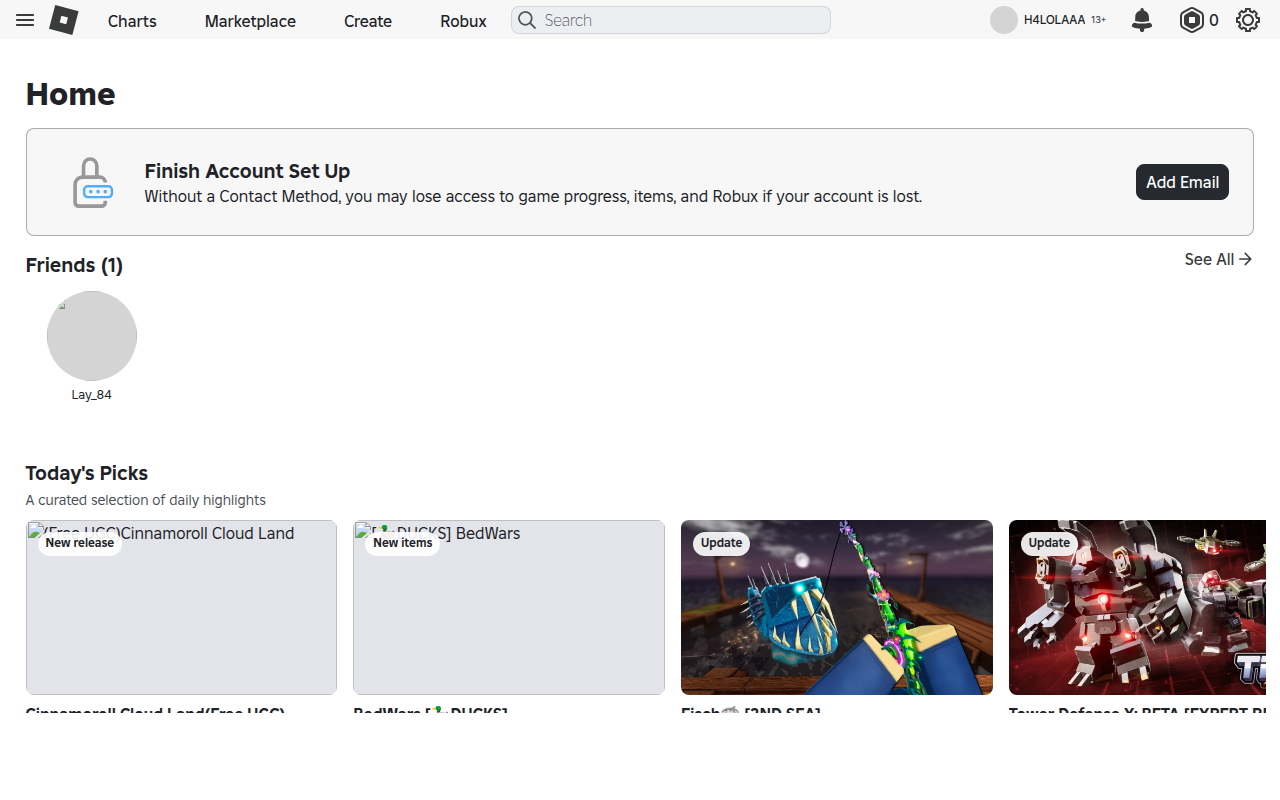Click the Robux balance icon

pyautogui.click(x=1192, y=20)
